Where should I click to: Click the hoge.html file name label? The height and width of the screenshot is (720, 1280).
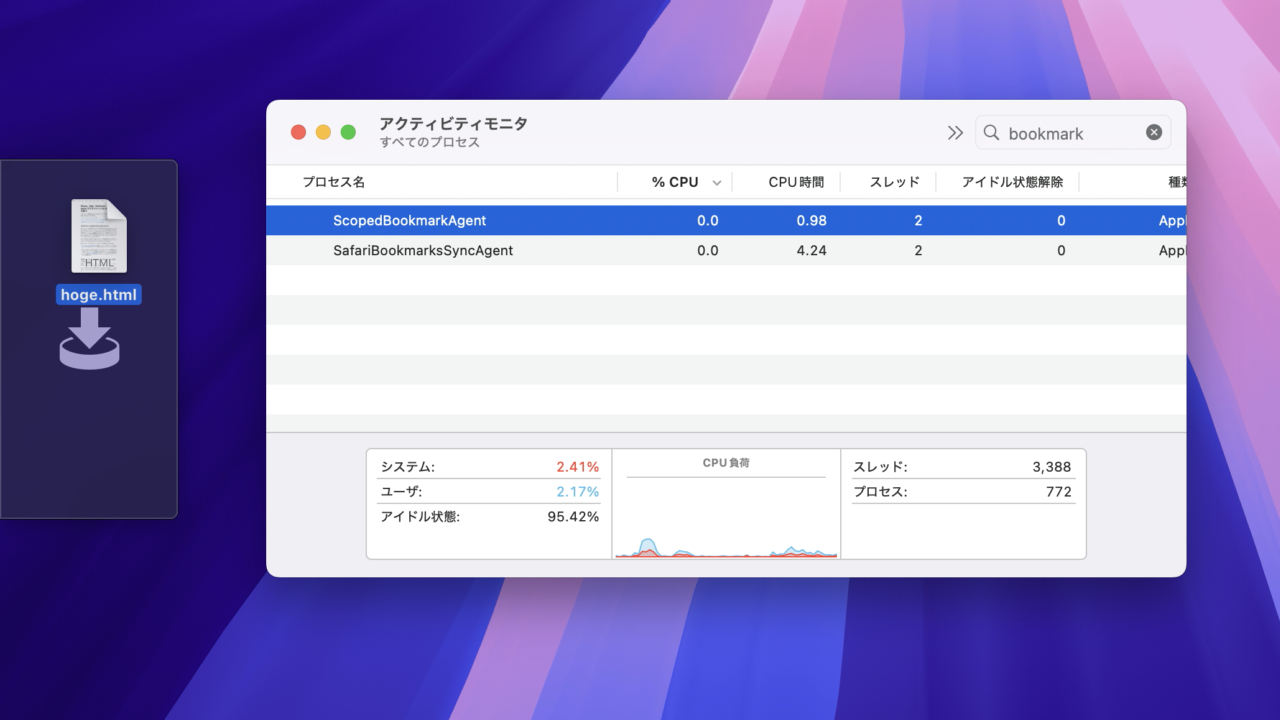[99, 295]
